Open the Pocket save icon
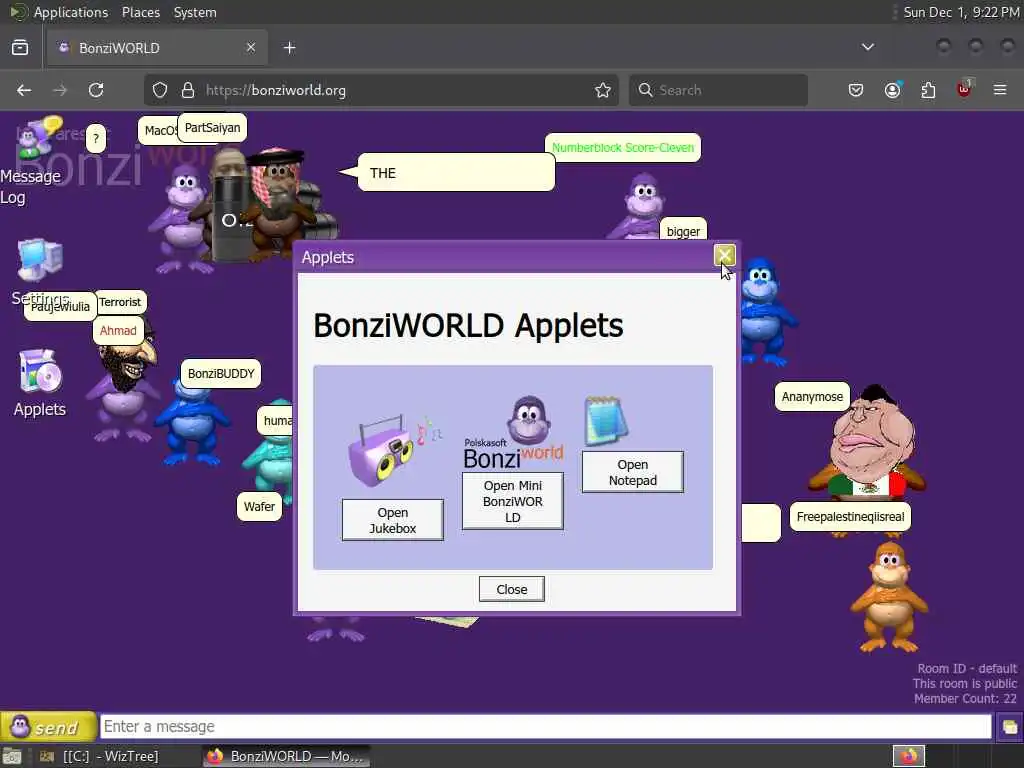Viewport: 1024px width, 768px height. coord(856,90)
